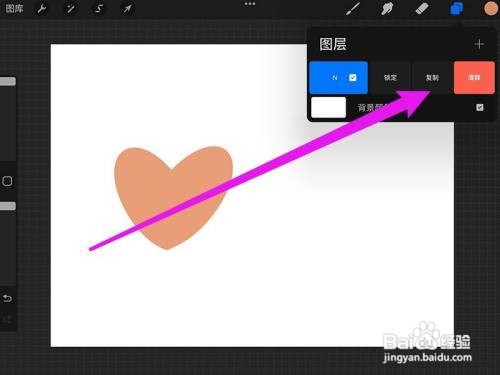The image size is (500, 375).
Task: Open blend mode N on selected layer
Action: (335, 78)
